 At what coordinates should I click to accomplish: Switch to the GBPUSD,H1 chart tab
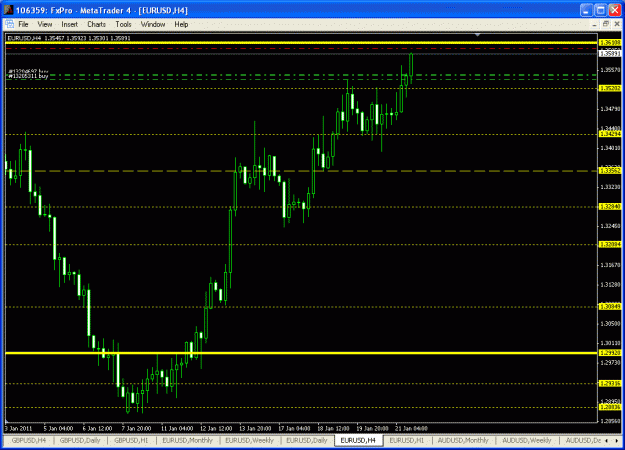pos(131,440)
